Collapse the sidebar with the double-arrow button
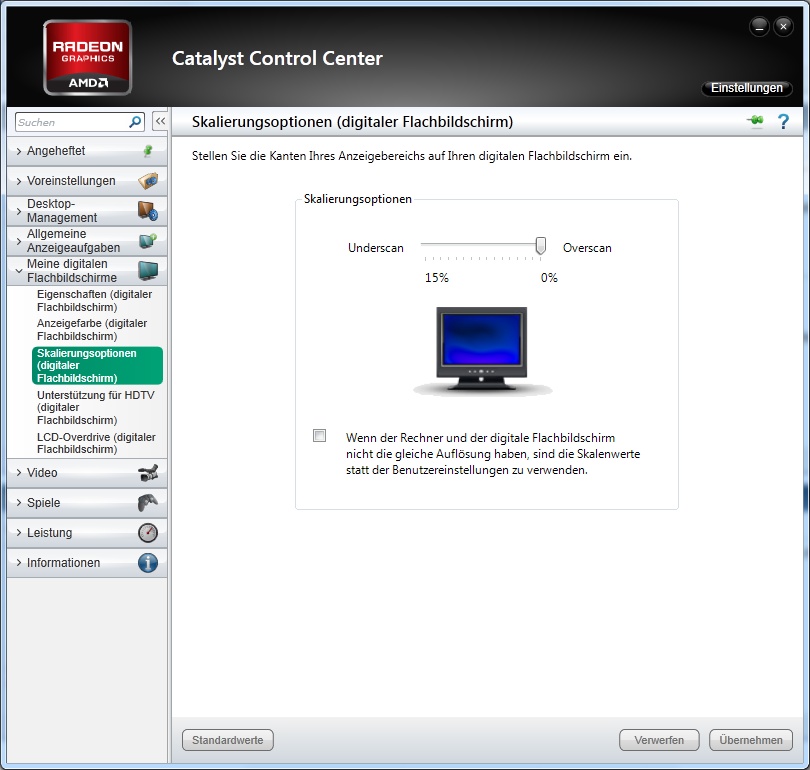 (160, 121)
